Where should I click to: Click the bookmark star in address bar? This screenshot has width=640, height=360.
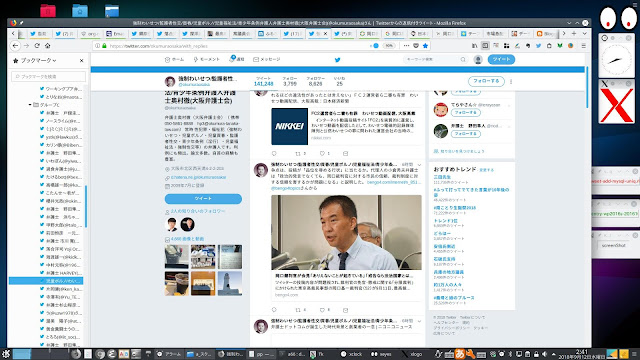[x=425, y=46]
